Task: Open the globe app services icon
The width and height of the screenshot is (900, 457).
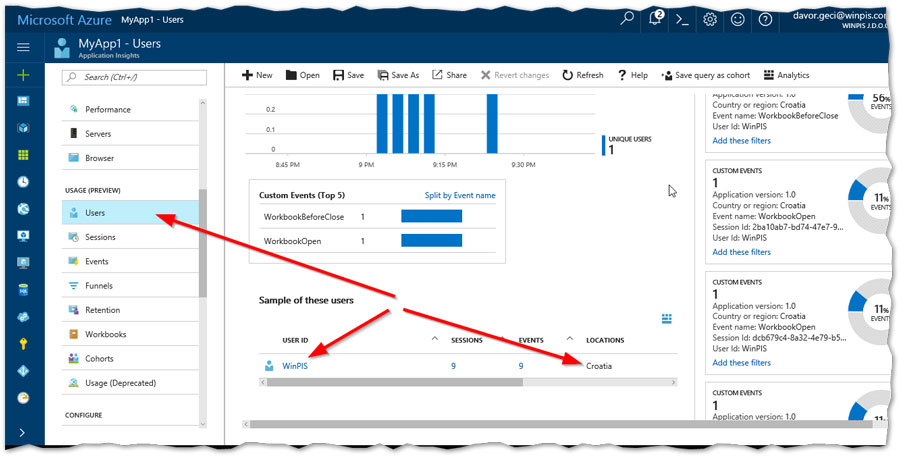Action: coord(23,209)
